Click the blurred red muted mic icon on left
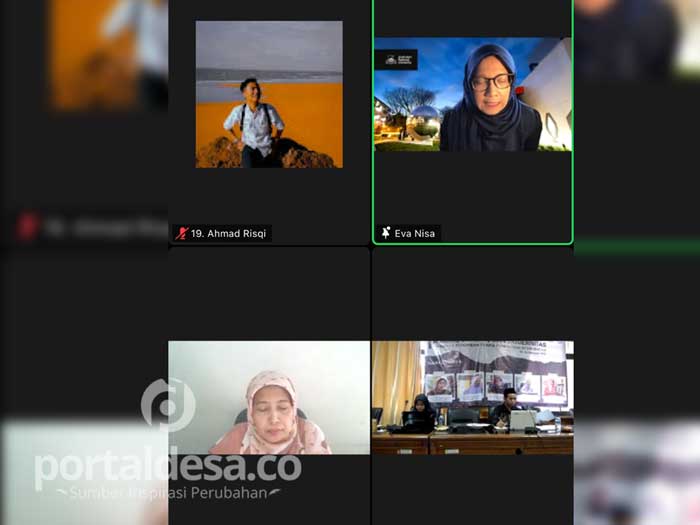 coord(27,227)
